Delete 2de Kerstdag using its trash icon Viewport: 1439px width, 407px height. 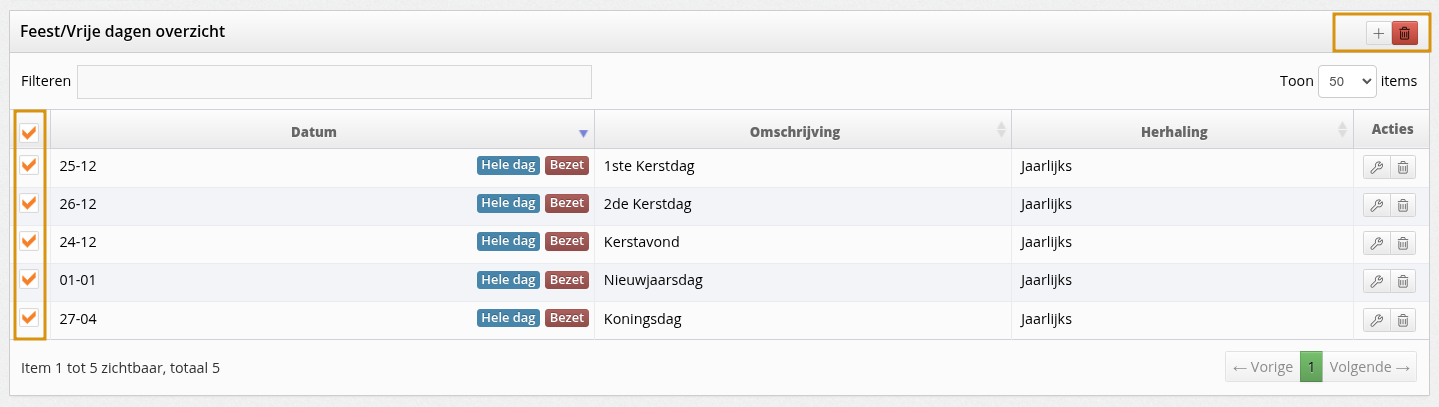(1403, 206)
